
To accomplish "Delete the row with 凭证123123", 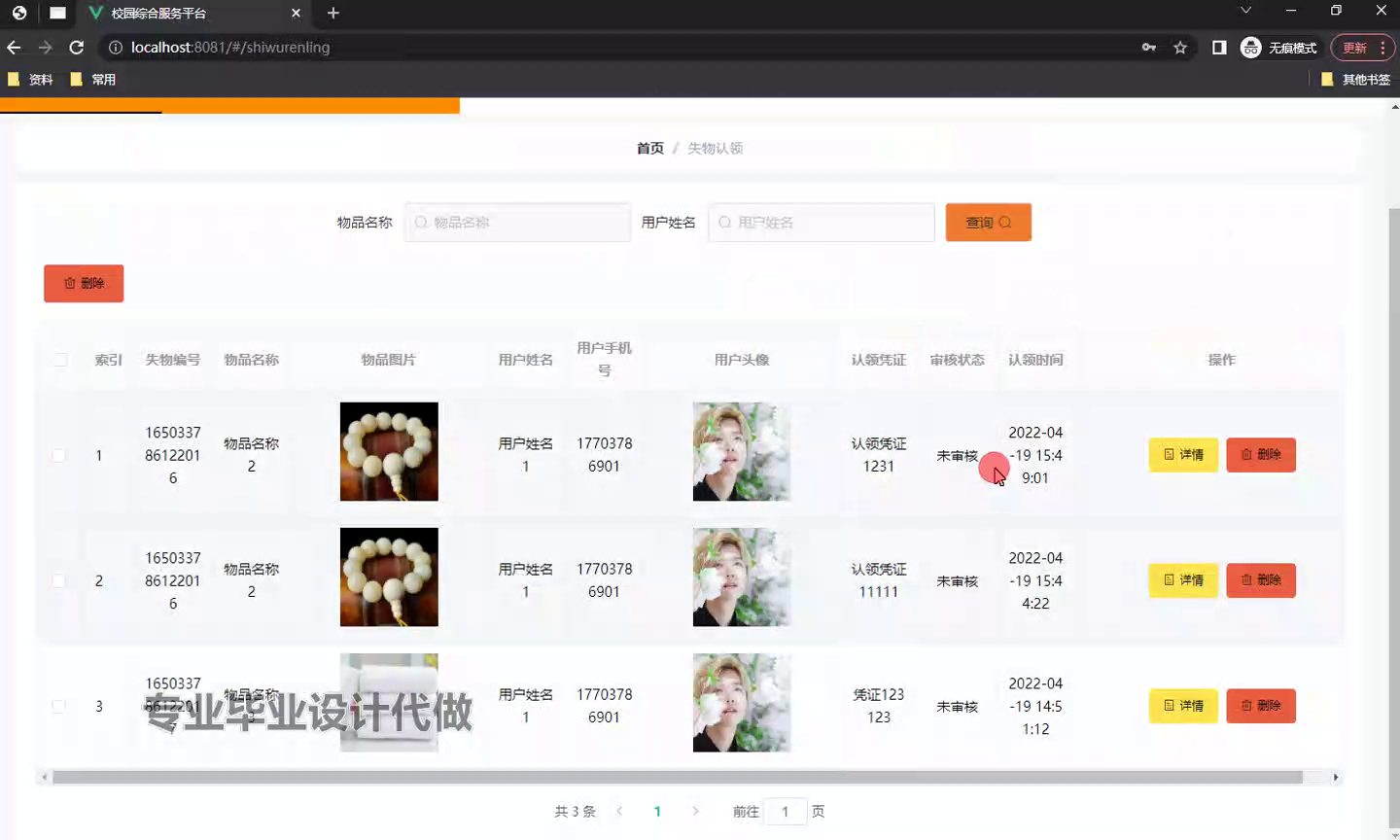I will click(1261, 706).
